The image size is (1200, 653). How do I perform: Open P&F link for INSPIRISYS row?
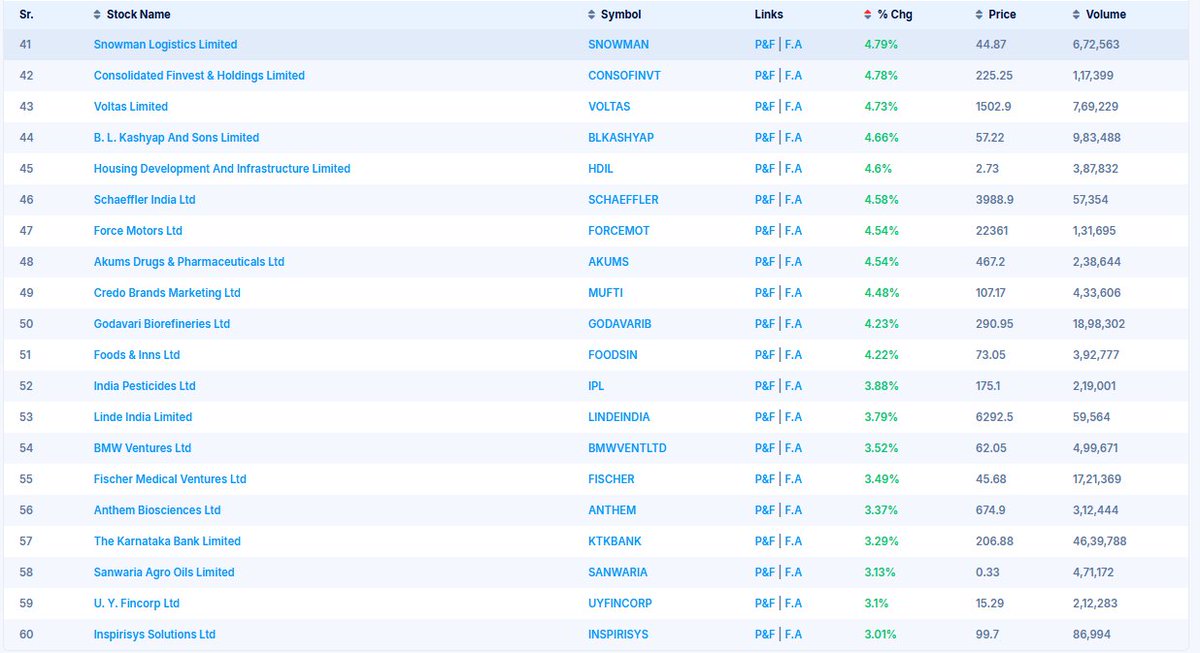point(765,633)
